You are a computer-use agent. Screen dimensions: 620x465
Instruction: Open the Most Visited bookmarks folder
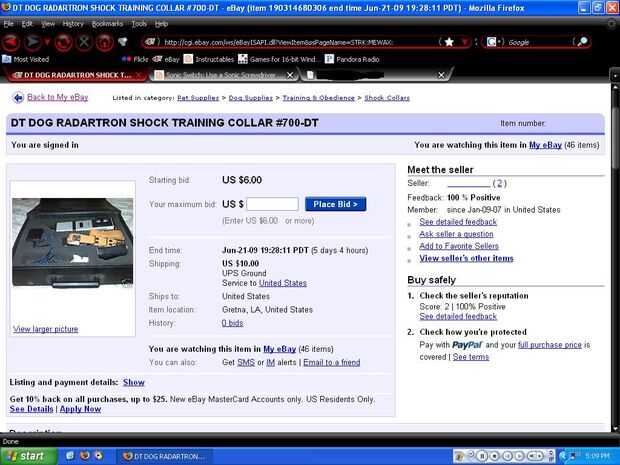[26, 59]
